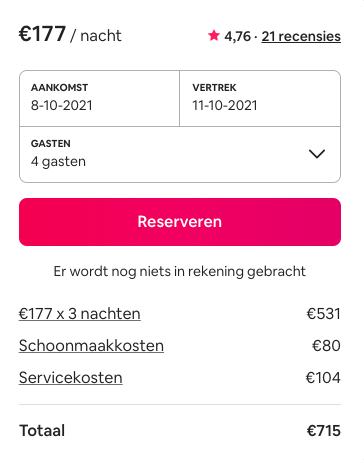Select the Aankomst check-in date field
The width and height of the screenshot is (364, 460).
[x=99, y=98]
